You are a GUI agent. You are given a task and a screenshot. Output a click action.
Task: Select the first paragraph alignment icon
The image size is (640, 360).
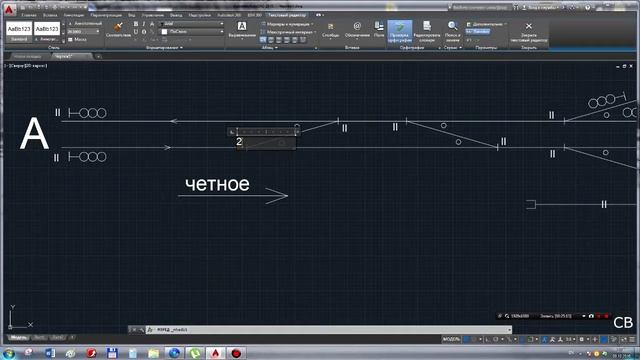[x=263, y=40]
